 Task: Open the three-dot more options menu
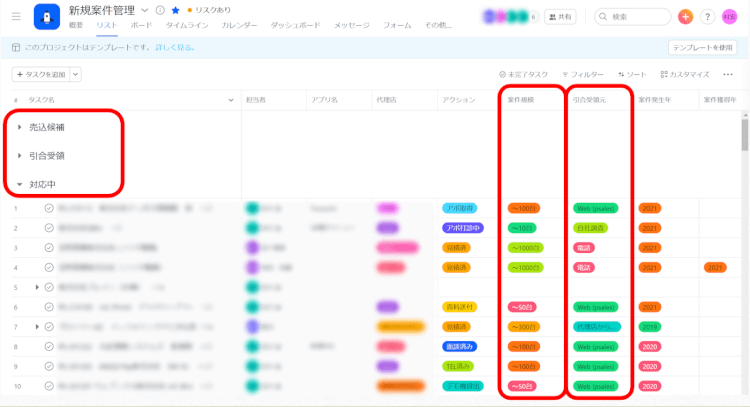point(727,74)
